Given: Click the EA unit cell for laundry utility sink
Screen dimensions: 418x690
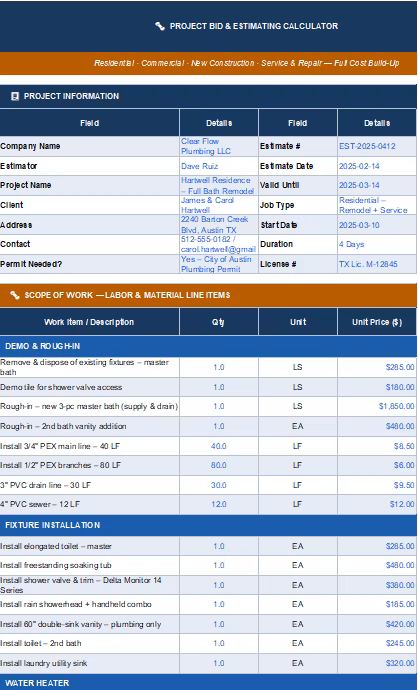Looking at the screenshot, I should [x=298, y=663].
